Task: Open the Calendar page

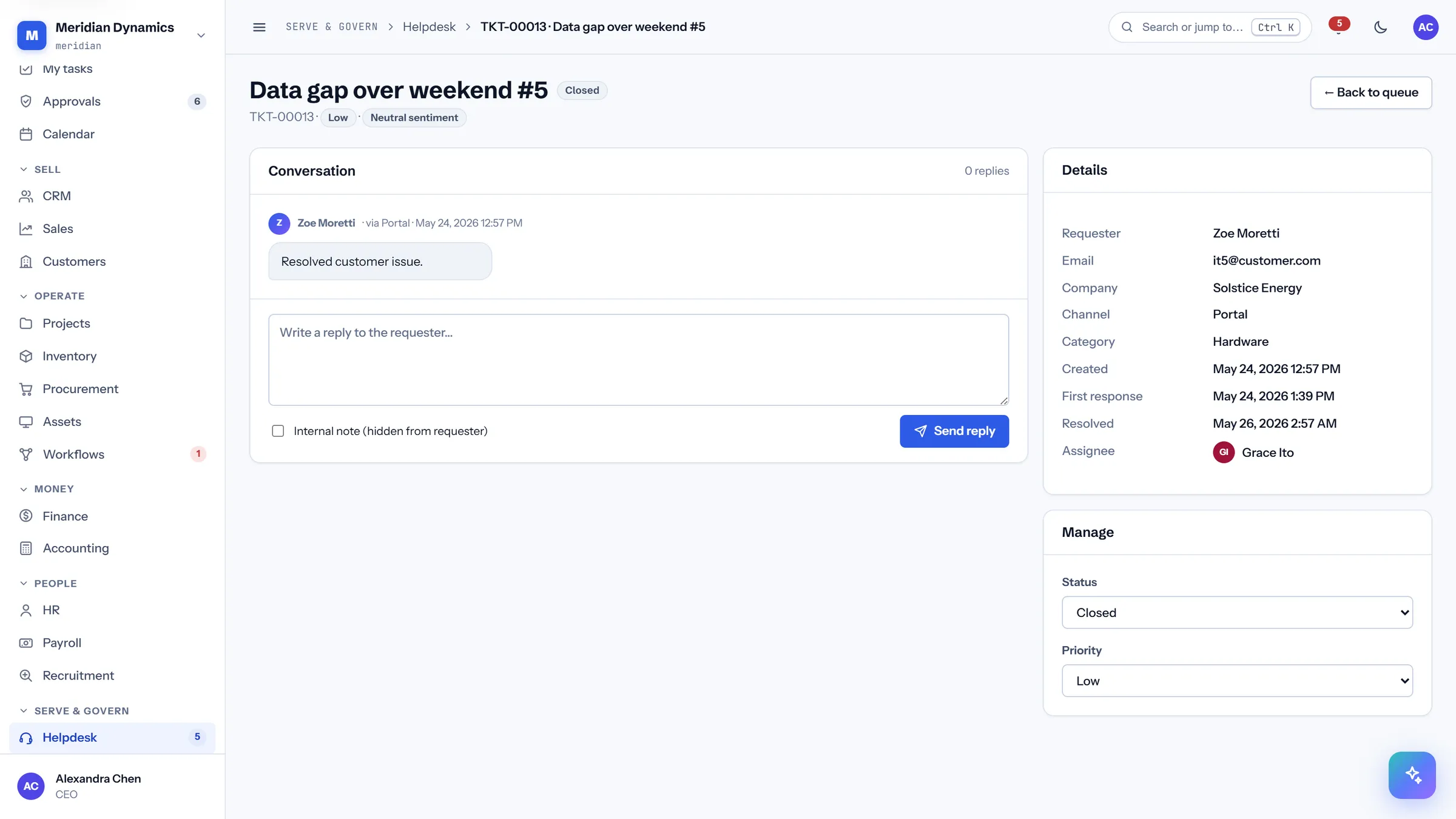Action: (x=112, y=134)
